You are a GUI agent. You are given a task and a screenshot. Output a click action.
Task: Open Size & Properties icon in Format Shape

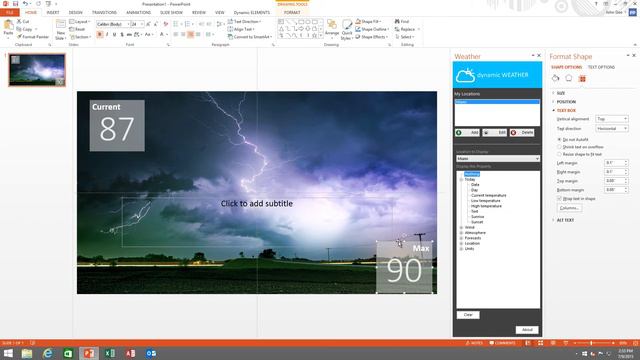(582, 78)
